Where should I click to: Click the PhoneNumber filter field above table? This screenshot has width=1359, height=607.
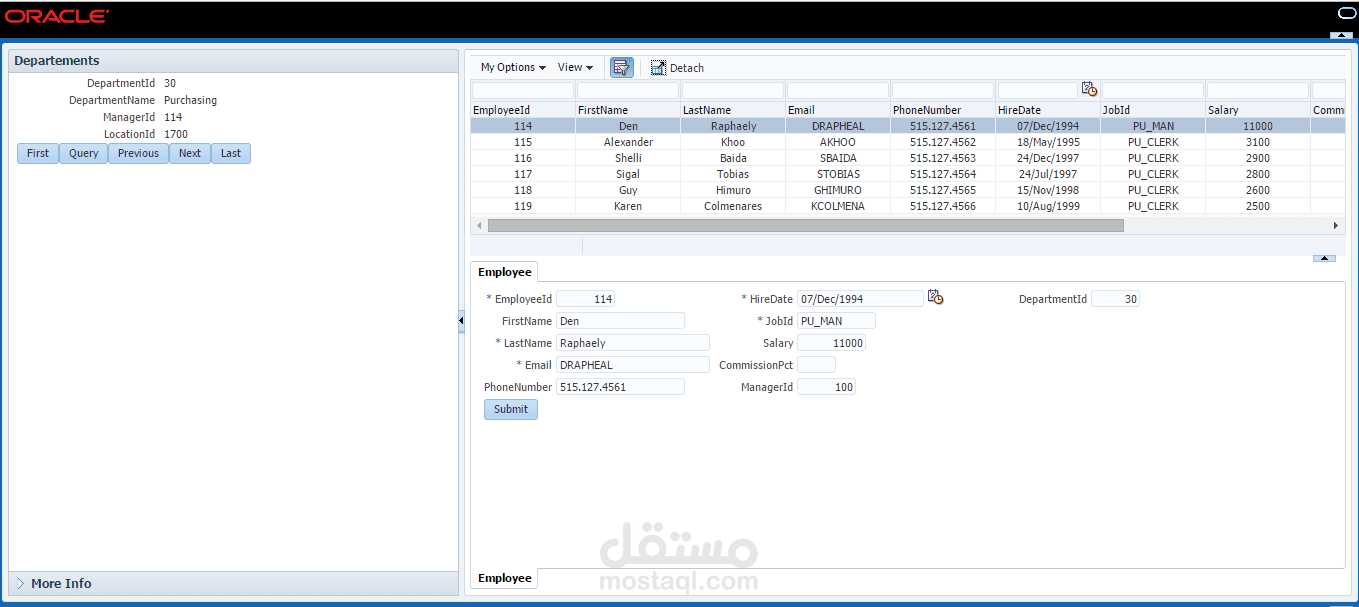[x=943, y=90]
